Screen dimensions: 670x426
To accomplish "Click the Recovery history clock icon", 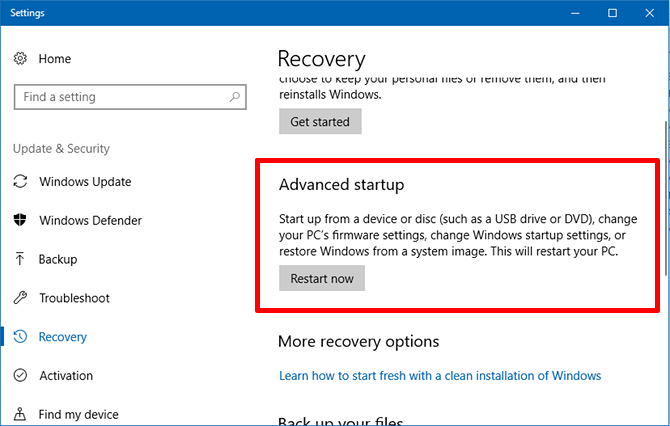I will click(x=20, y=337).
